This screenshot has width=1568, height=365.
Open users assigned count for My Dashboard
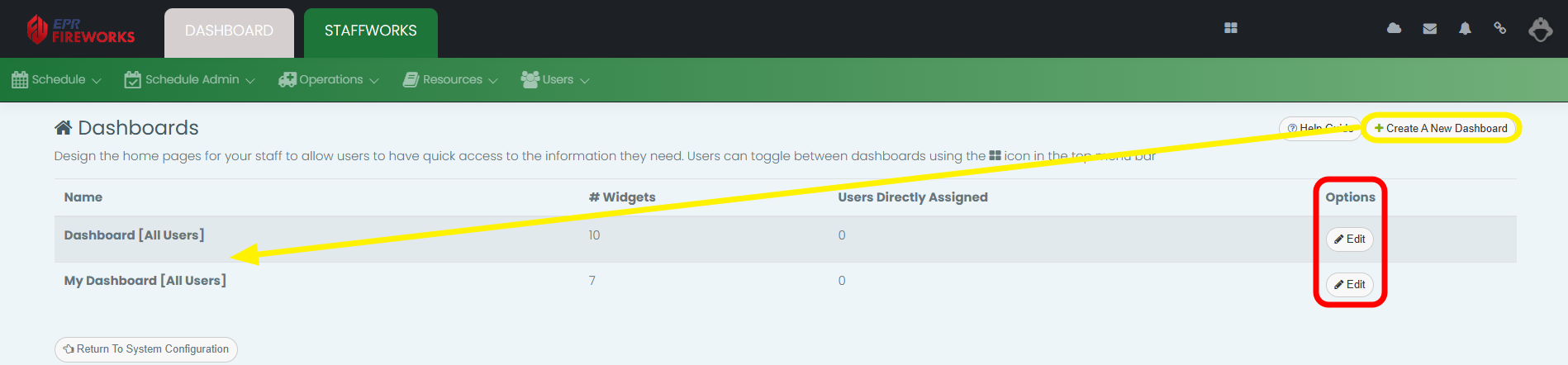842,281
